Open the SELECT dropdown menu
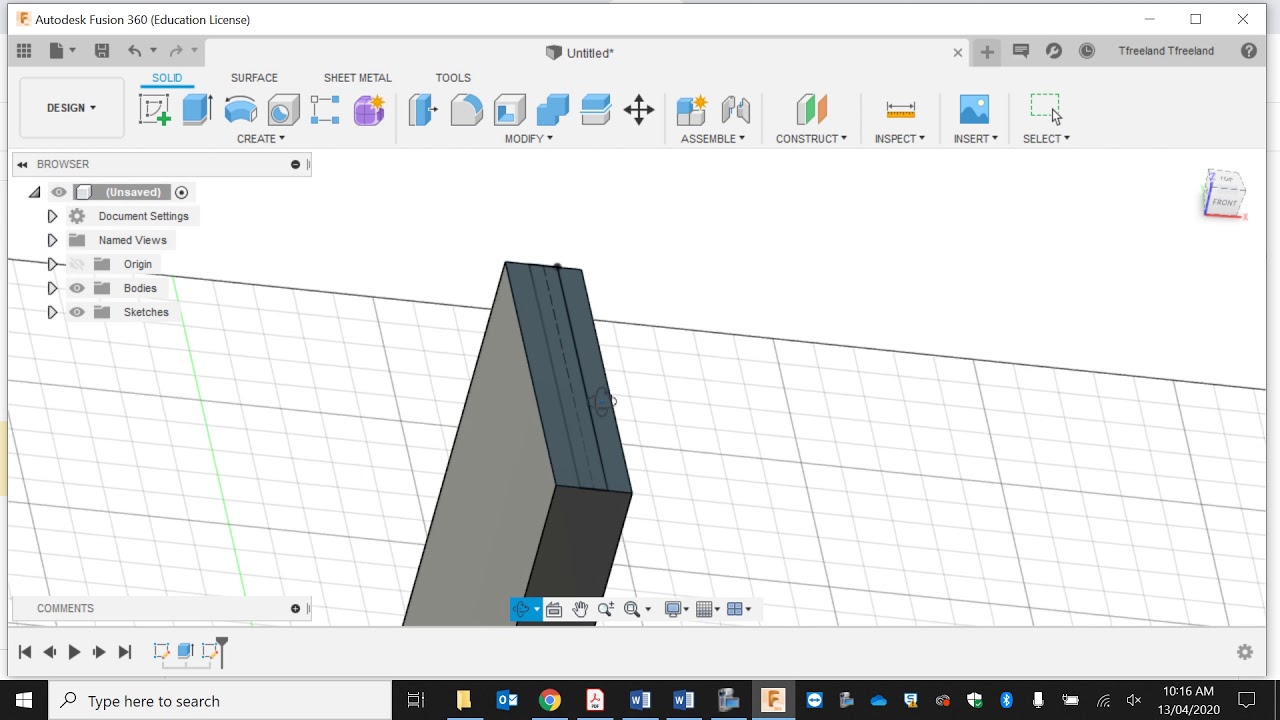 [x=1046, y=139]
